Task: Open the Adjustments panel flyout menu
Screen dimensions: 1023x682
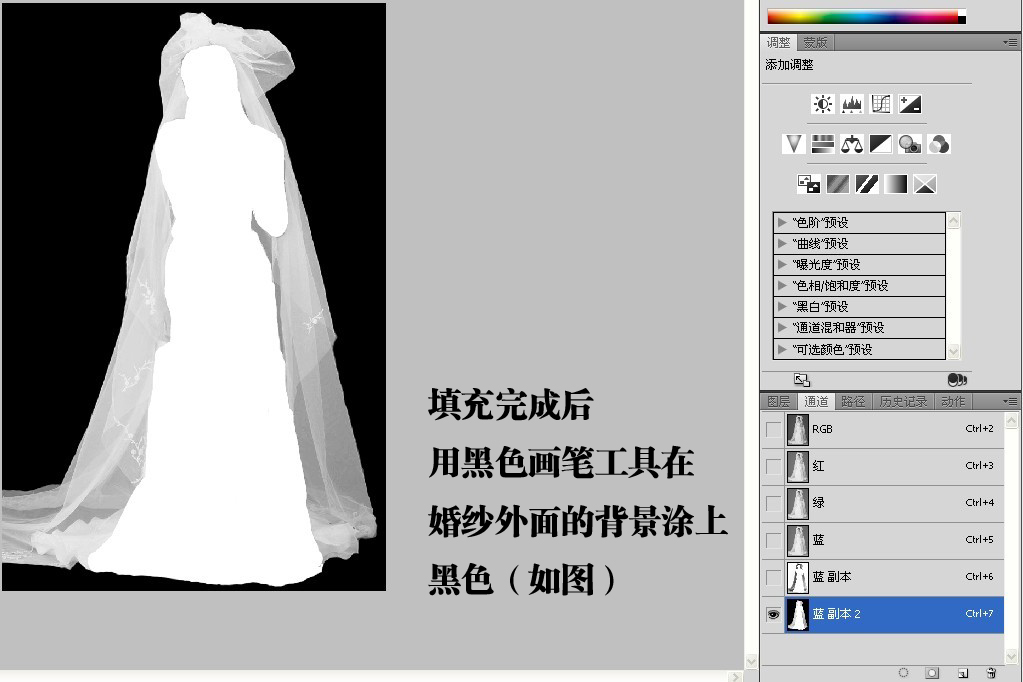Action: 1010,42
